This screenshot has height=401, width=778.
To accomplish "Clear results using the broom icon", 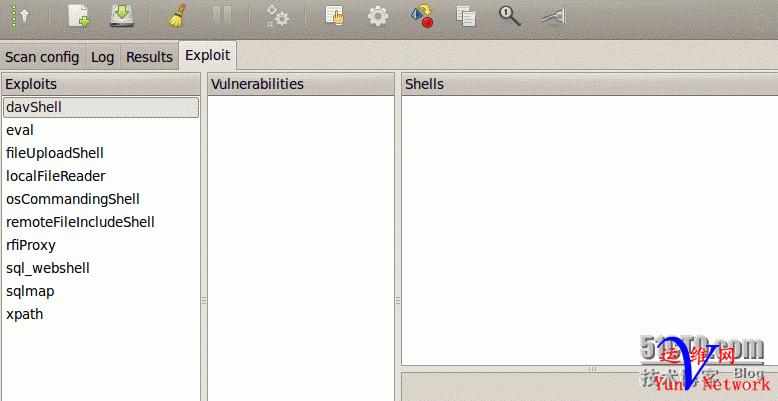I will [177, 16].
